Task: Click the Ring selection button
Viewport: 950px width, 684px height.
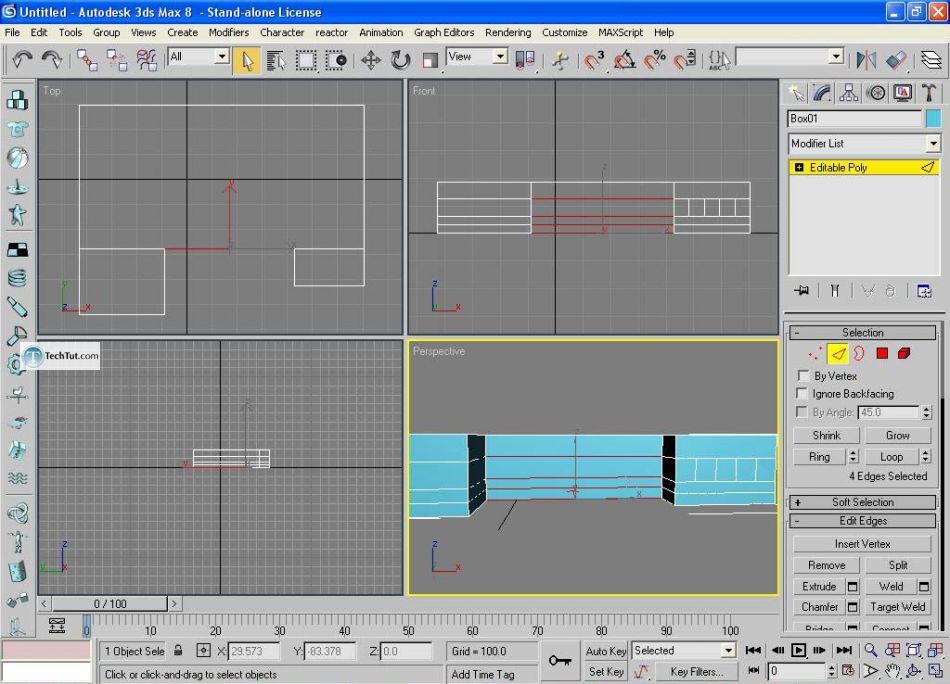Action: 819,457
